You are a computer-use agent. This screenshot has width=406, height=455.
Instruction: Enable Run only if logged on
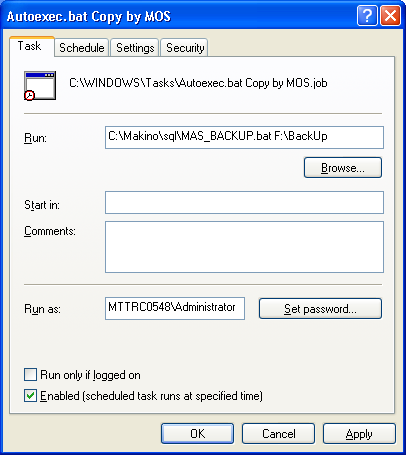[30, 375]
